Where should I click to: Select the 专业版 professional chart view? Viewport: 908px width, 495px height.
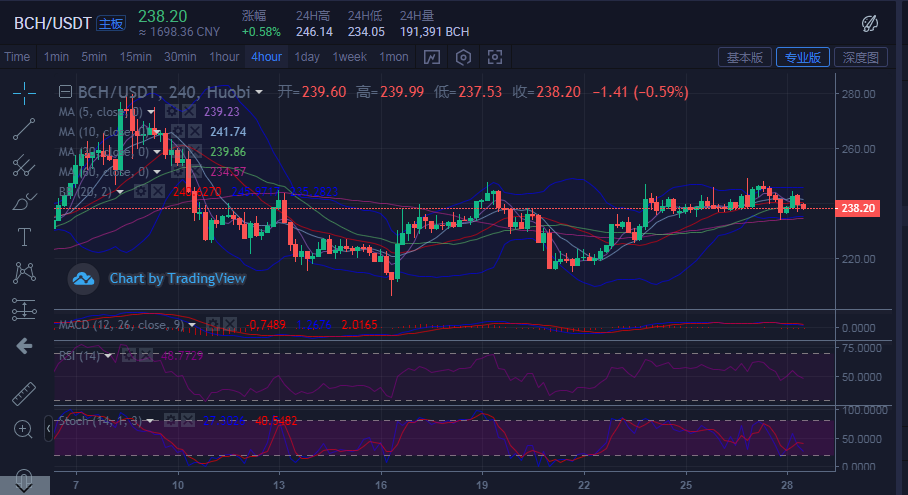pyautogui.click(x=803, y=57)
